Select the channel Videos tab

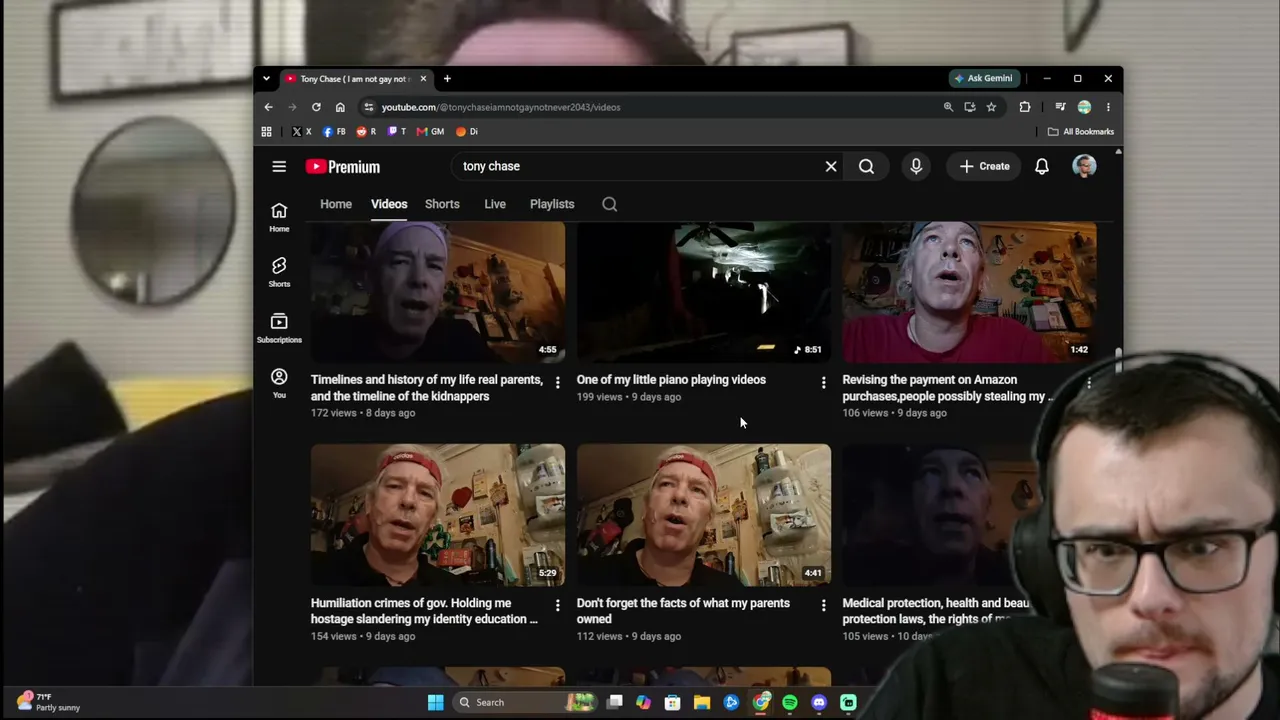389,204
